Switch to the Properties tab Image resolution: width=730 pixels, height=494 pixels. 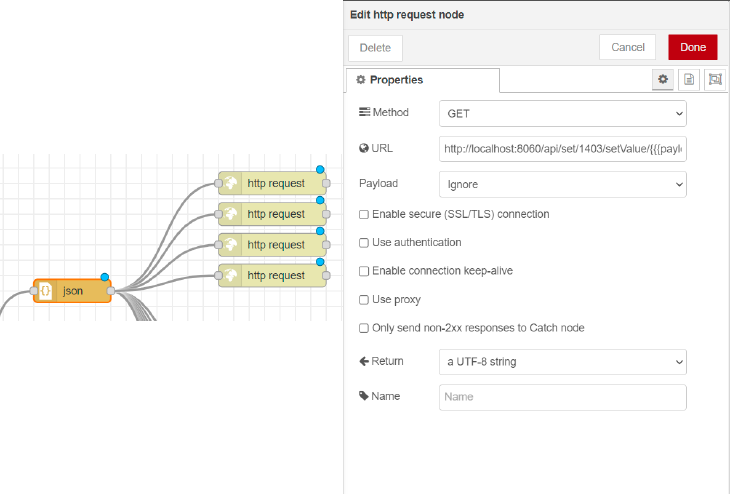(423, 80)
